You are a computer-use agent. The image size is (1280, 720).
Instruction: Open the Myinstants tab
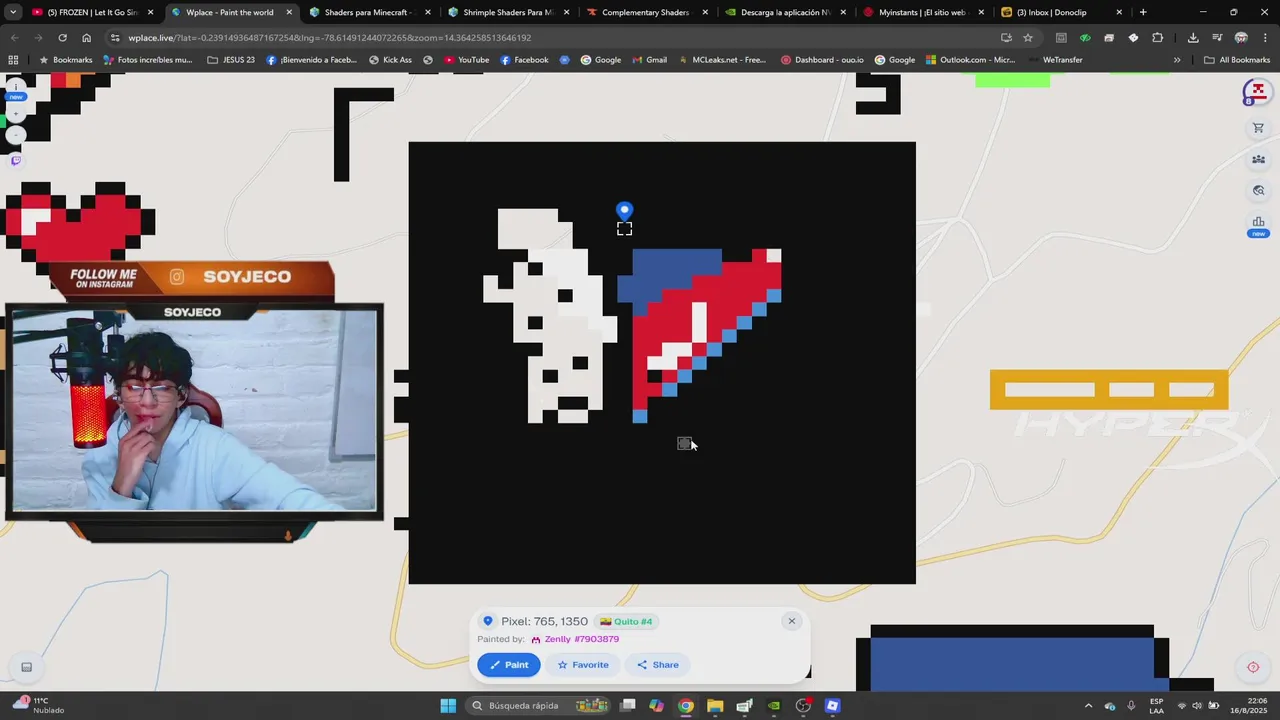925,12
